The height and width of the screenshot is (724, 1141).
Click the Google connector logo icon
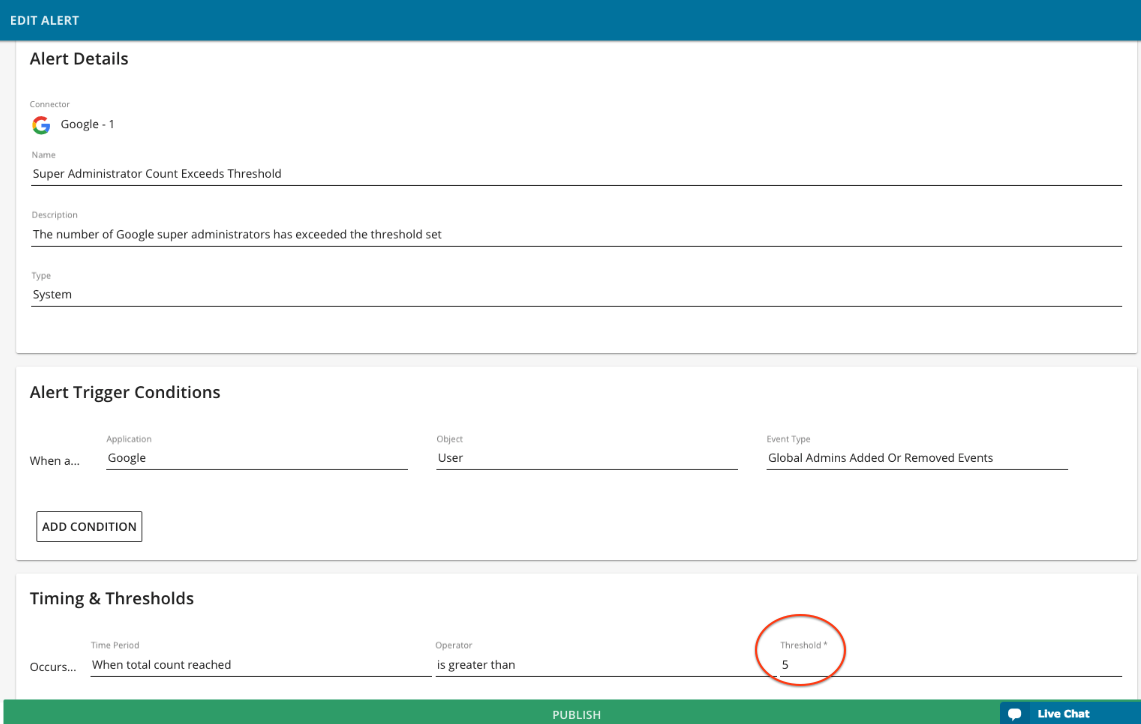[41, 125]
